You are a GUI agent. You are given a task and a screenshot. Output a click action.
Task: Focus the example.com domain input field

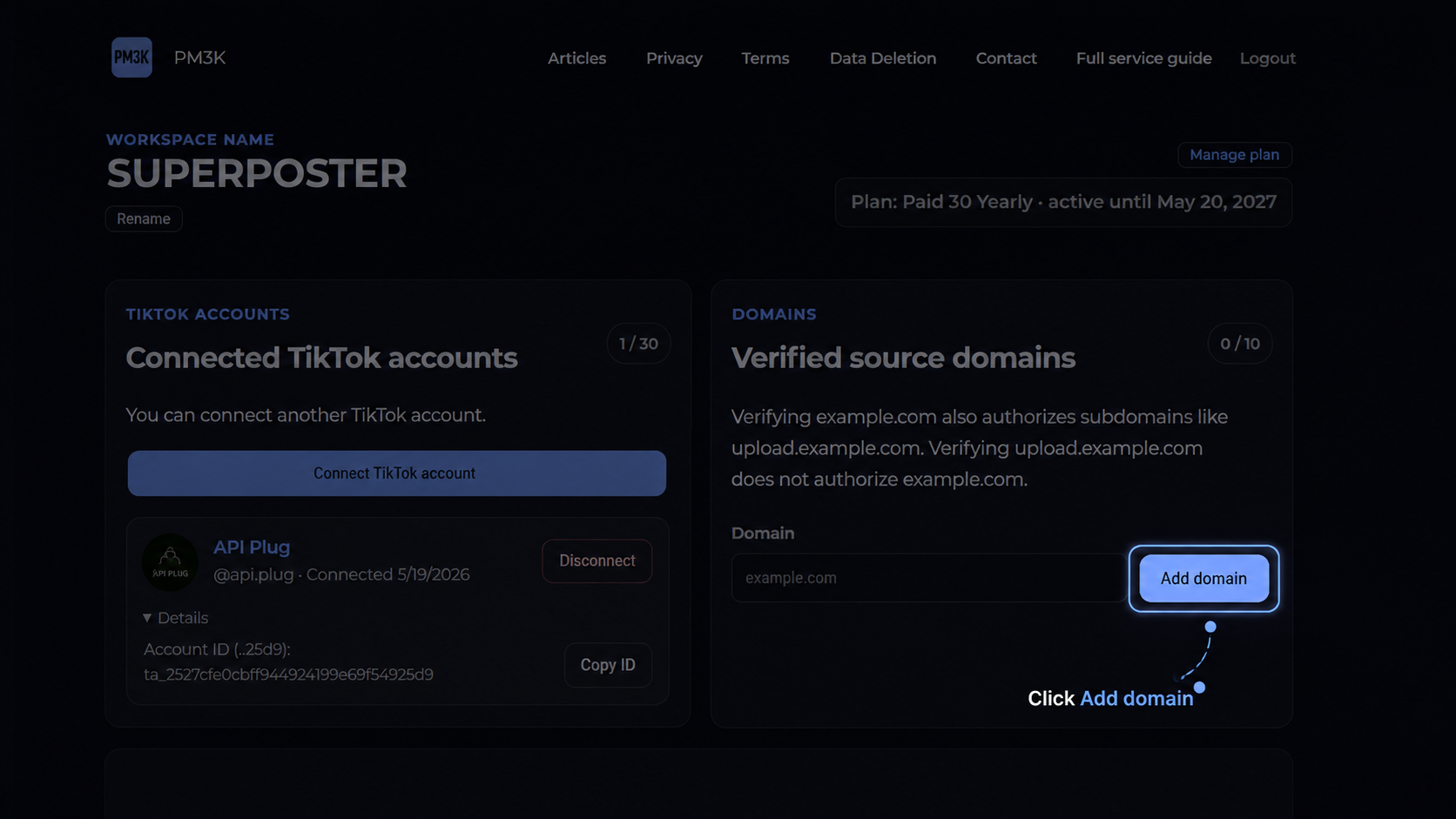(x=928, y=578)
